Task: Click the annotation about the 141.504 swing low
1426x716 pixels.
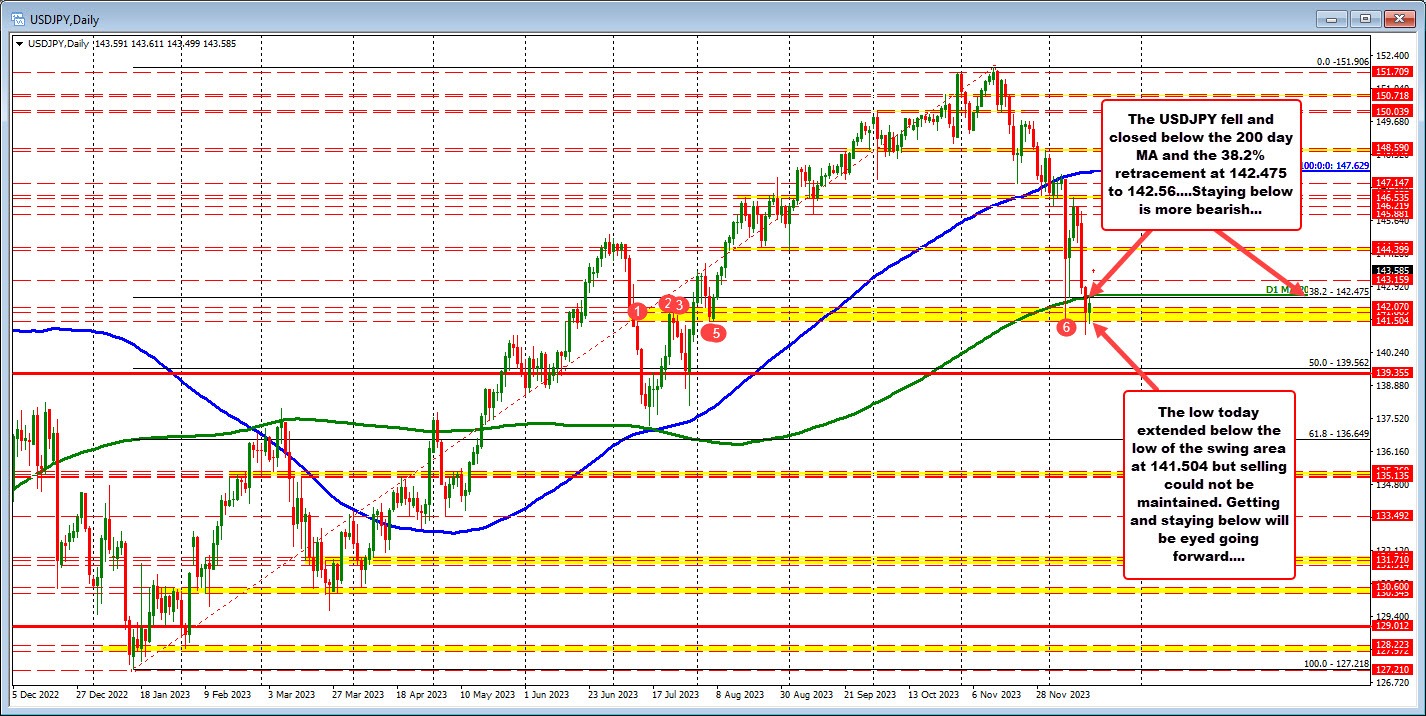Action: click(x=1210, y=484)
